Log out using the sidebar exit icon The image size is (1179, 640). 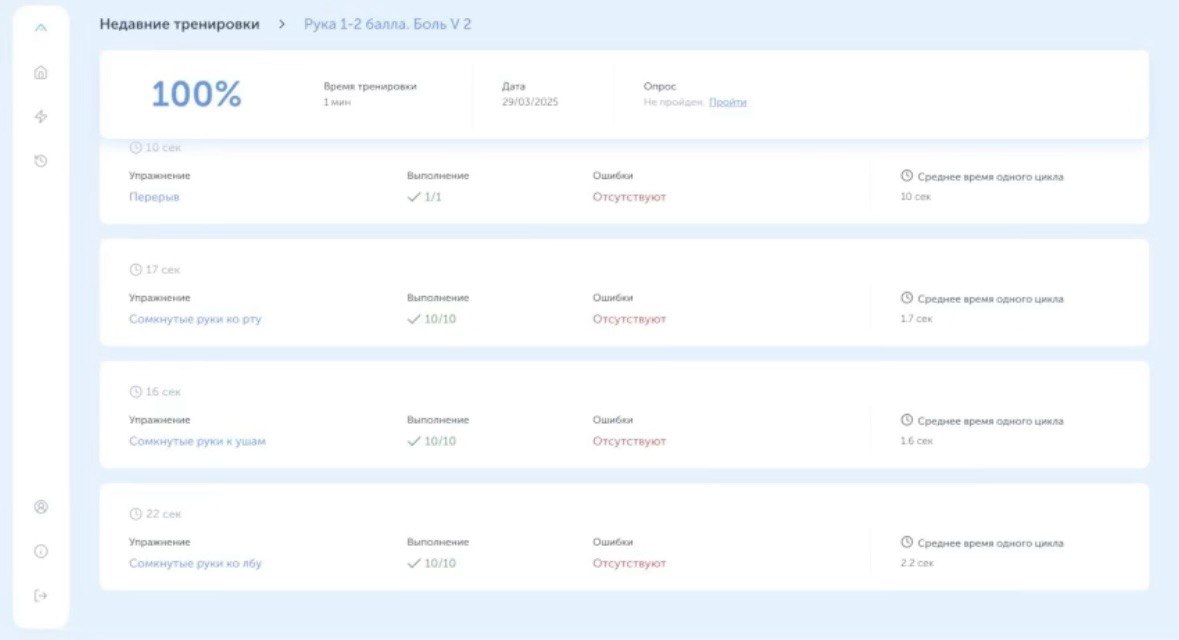tap(41, 596)
